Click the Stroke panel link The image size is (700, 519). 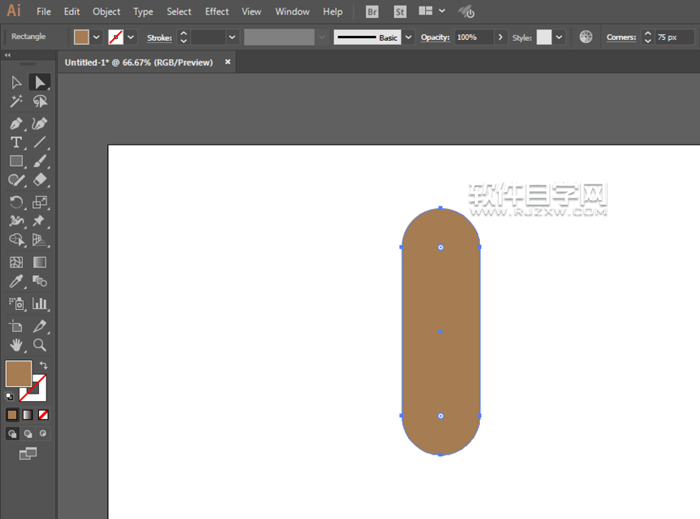[x=159, y=37]
